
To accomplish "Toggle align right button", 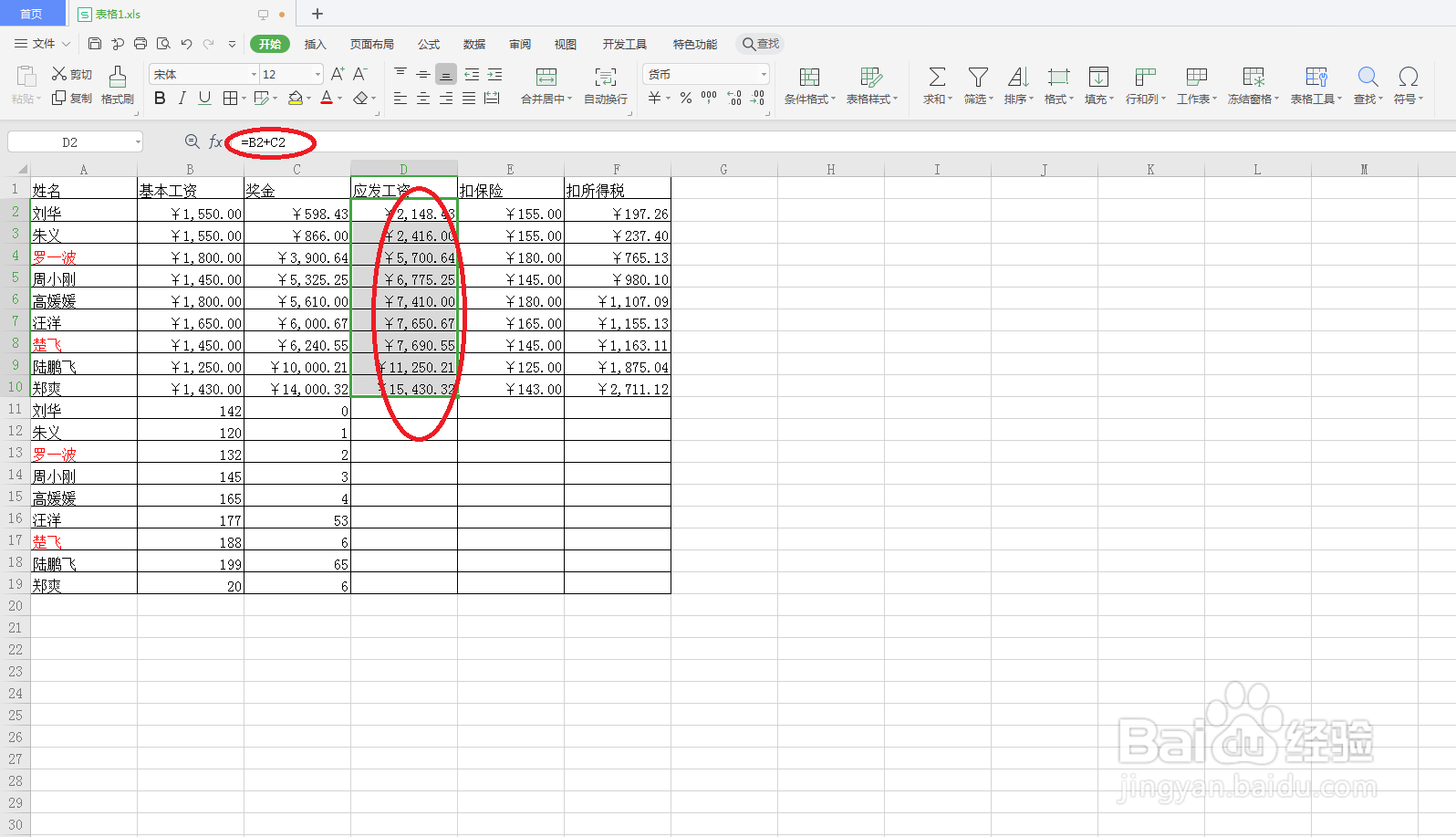I will click(445, 98).
